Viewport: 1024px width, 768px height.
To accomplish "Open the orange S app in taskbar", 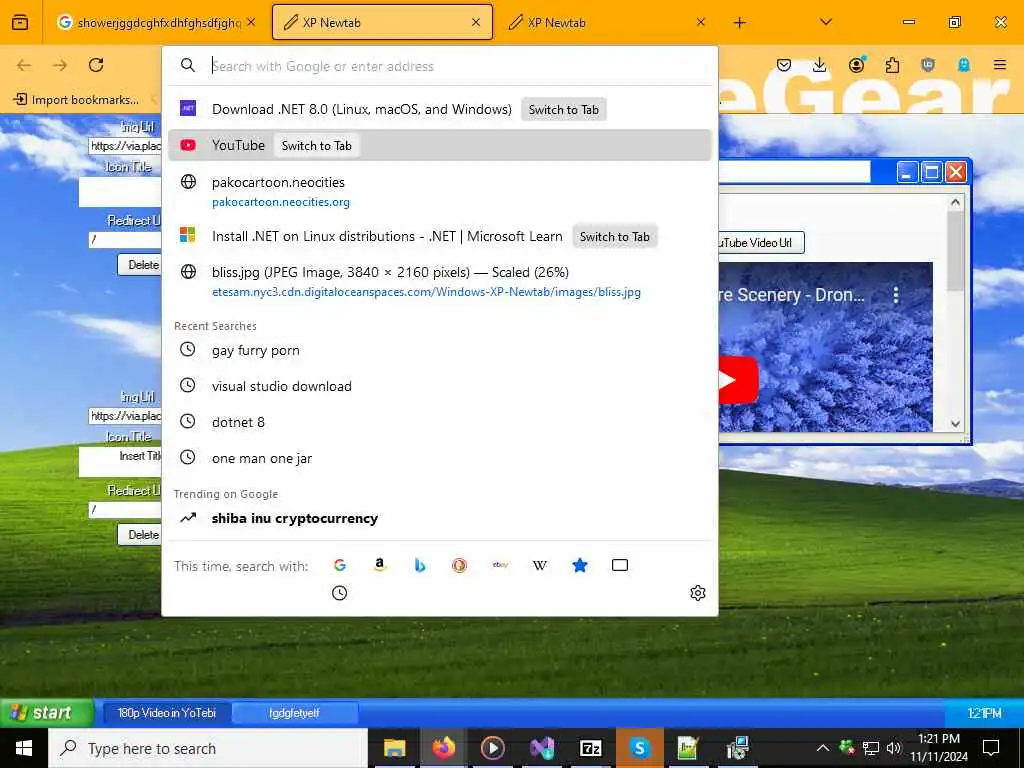I will click(639, 748).
